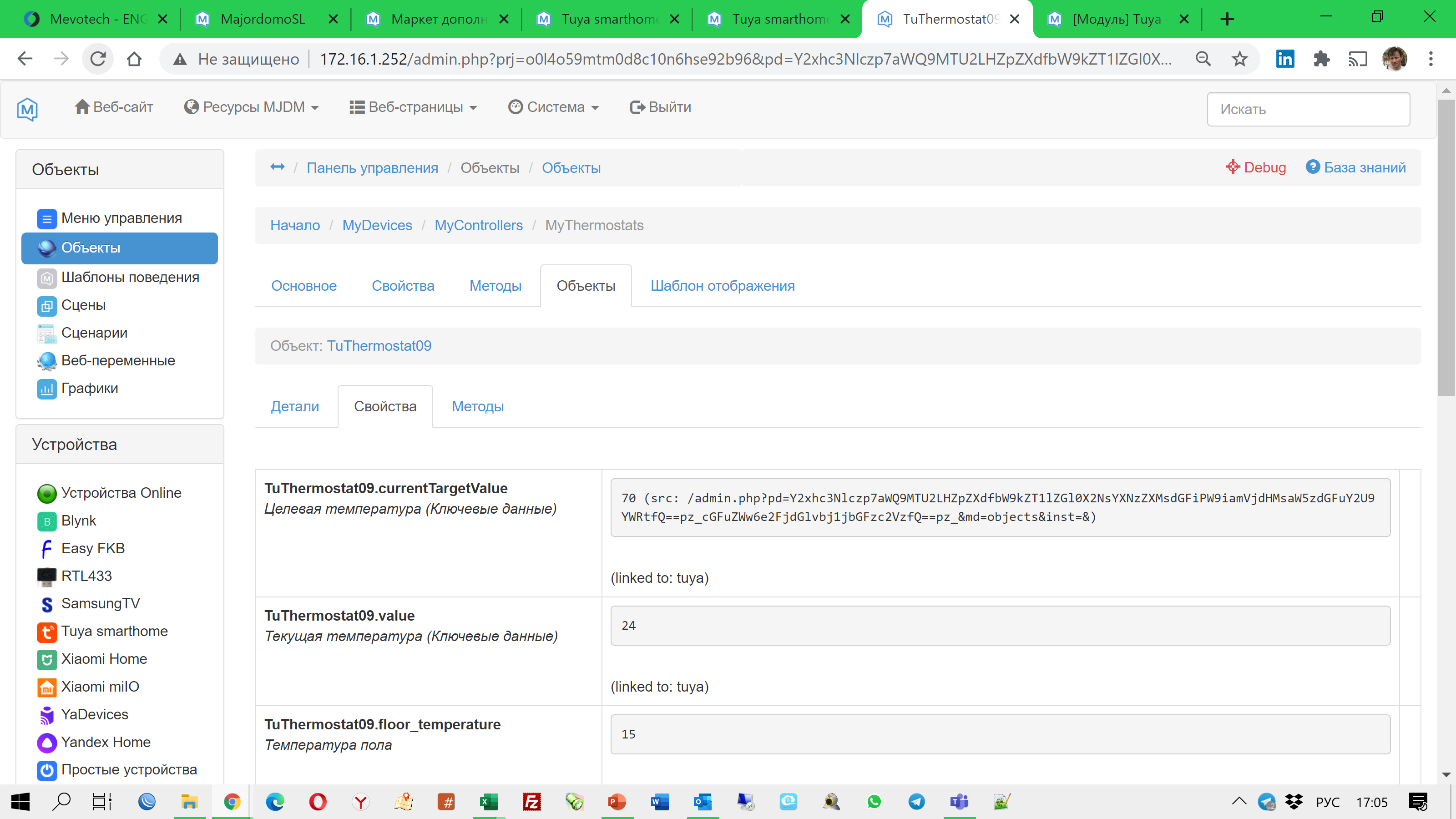Image resolution: width=1456 pixels, height=819 pixels.
Task: Switch to the Шаблон отображения tab
Action: coord(722,286)
